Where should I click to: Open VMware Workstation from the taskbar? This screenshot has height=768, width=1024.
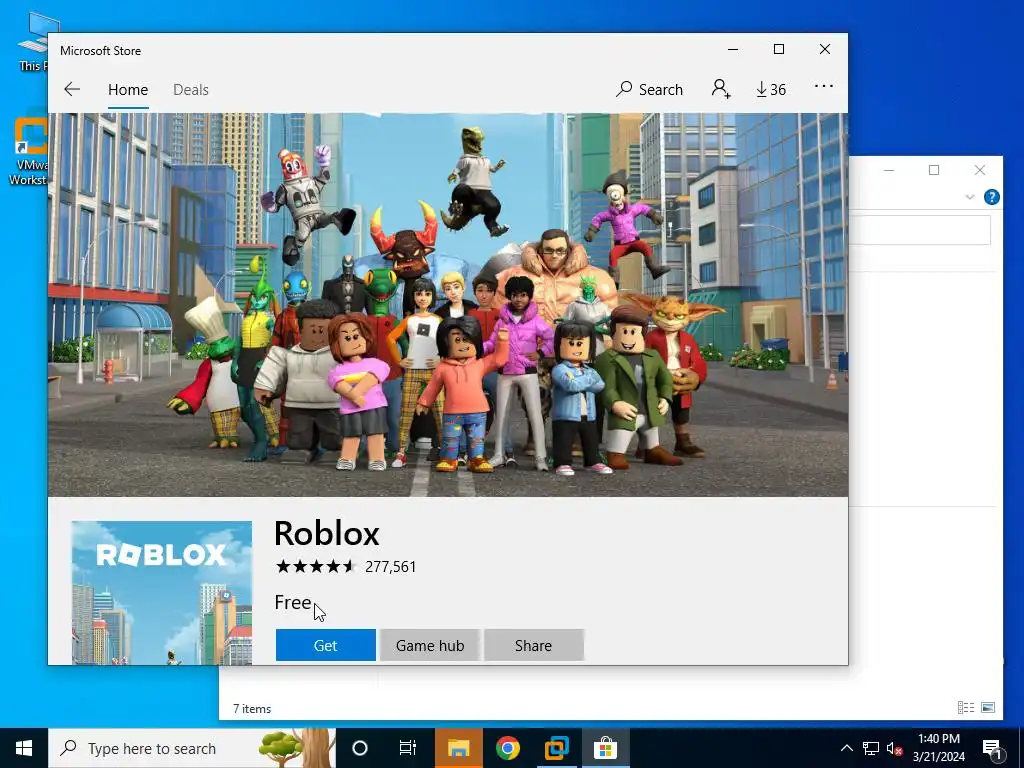pos(556,748)
